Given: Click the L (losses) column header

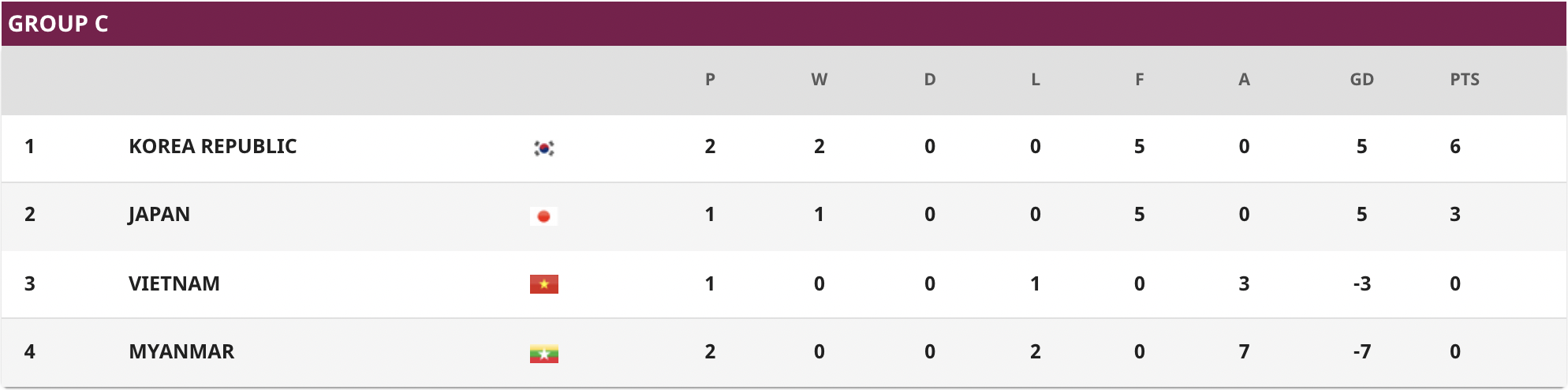Looking at the screenshot, I should coord(1036,79).
